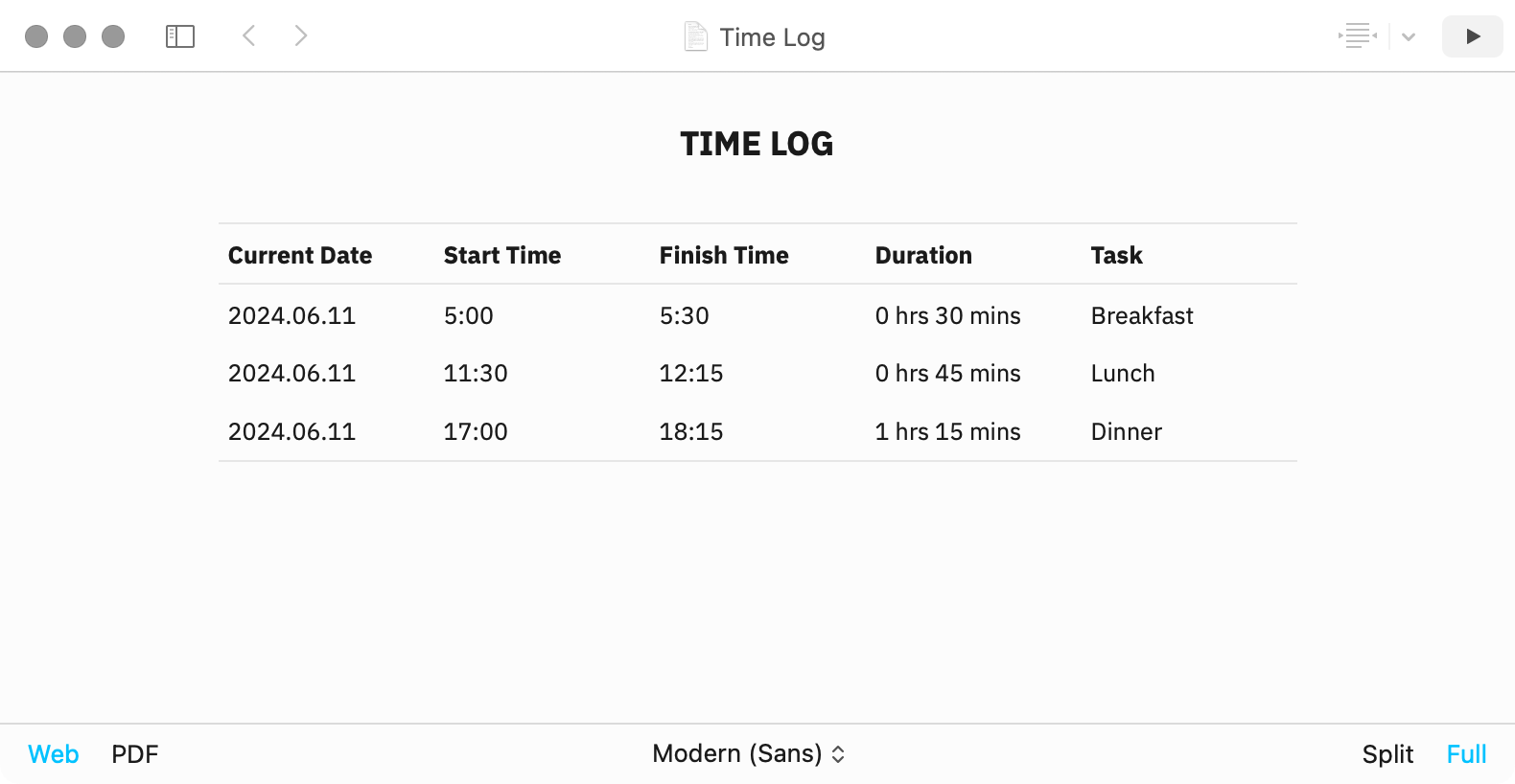This screenshot has height=784, width=1515.
Task: Switch to Web preview mode
Action: (x=54, y=754)
